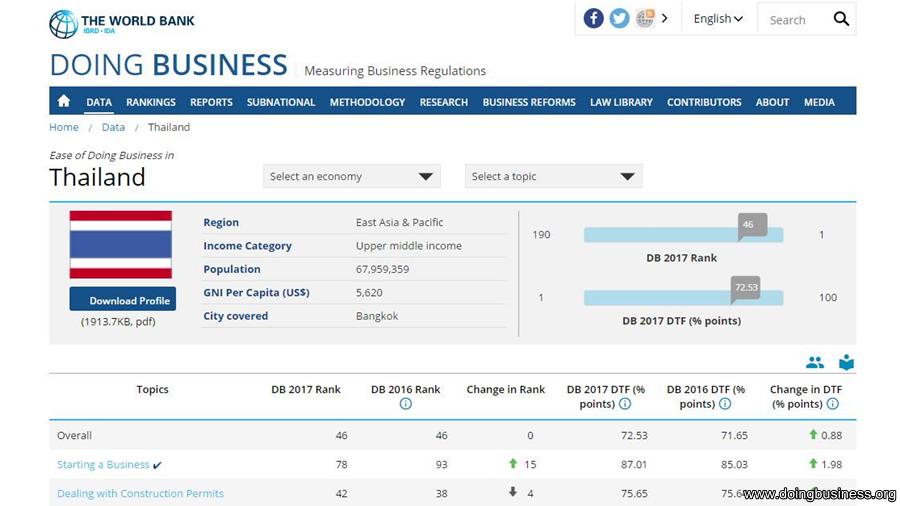The width and height of the screenshot is (900, 506).
Task: Open the Select a topic dropdown
Action: (x=553, y=176)
